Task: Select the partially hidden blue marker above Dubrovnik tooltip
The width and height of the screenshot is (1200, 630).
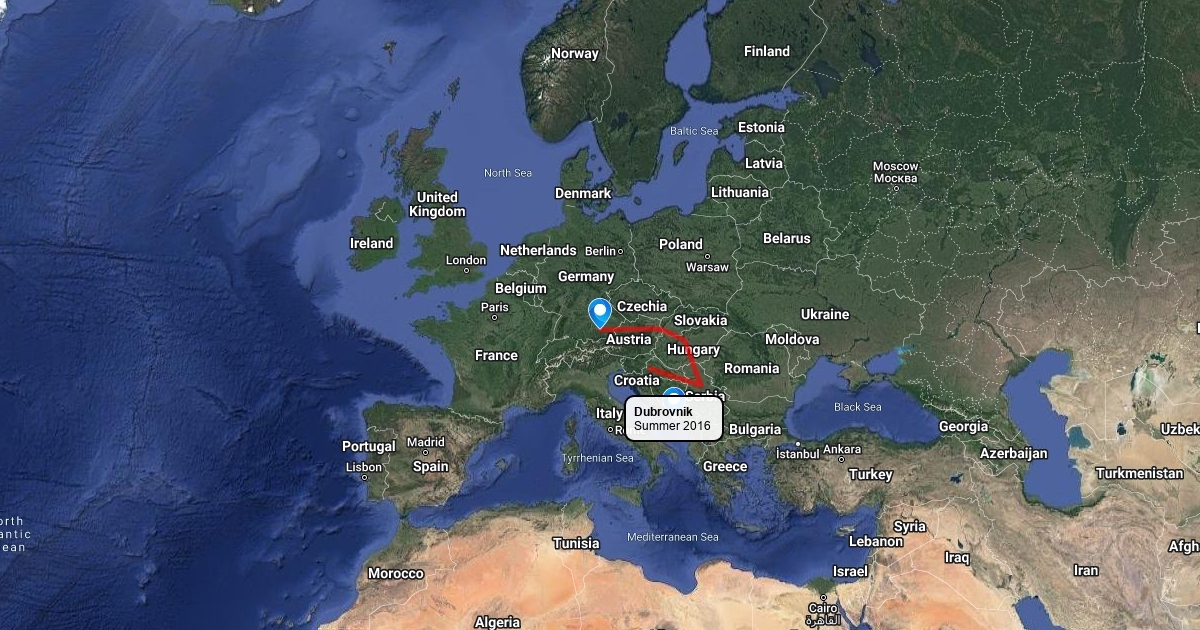Action: click(x=673, y=393)
